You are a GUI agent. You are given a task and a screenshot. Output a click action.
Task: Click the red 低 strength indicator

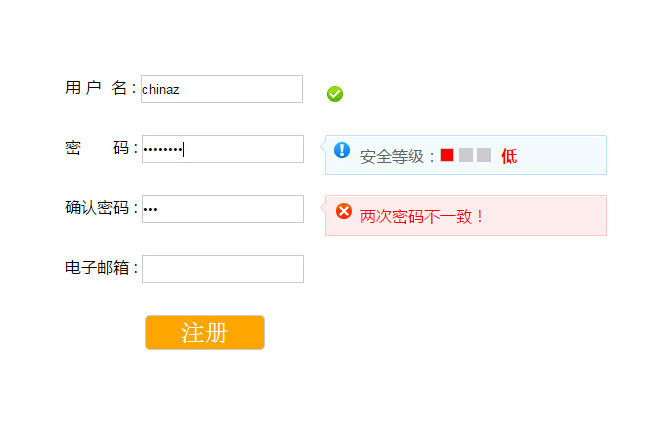pos(509,156)
